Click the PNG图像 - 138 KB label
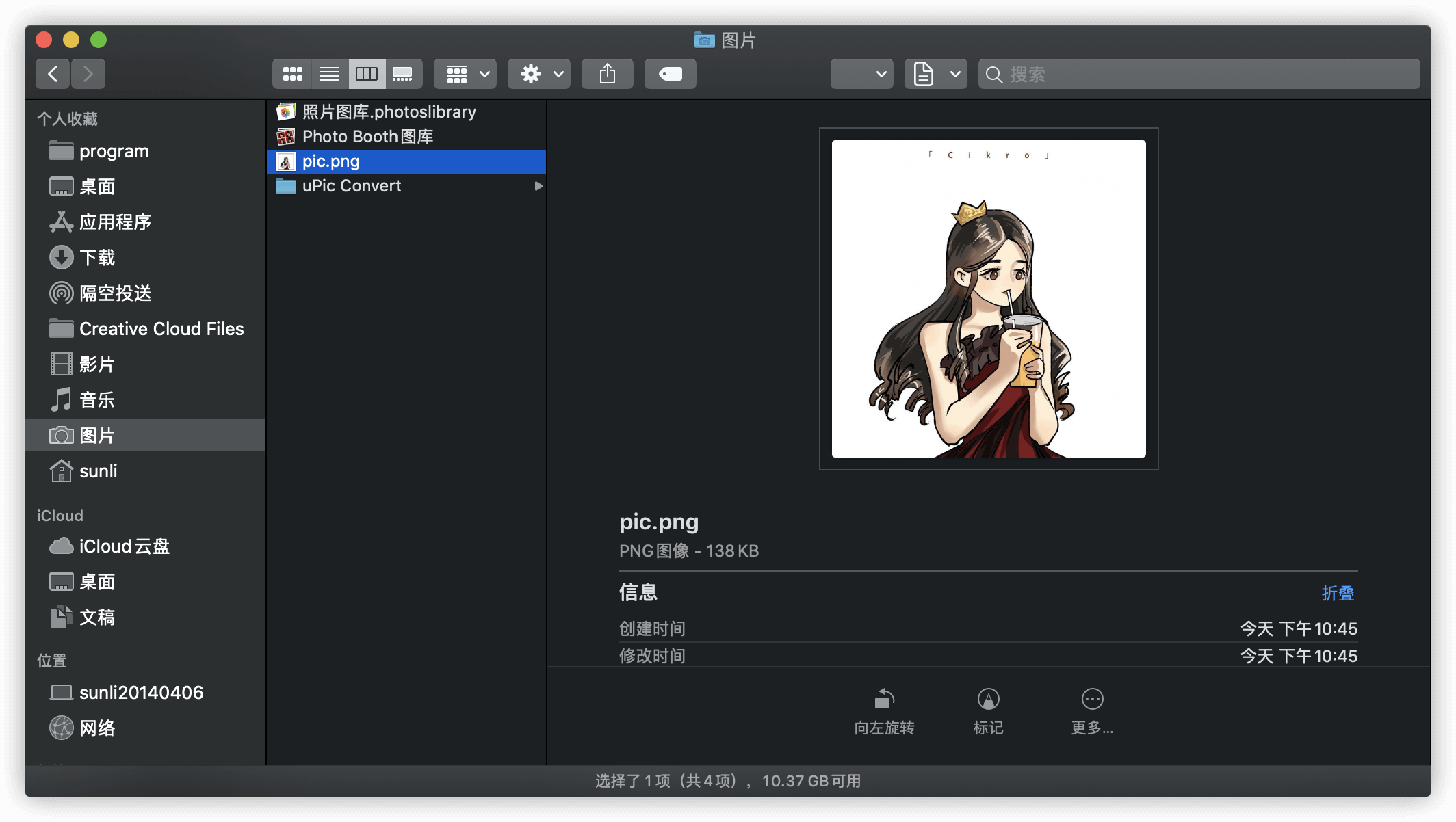 click(x=689, y=551)
